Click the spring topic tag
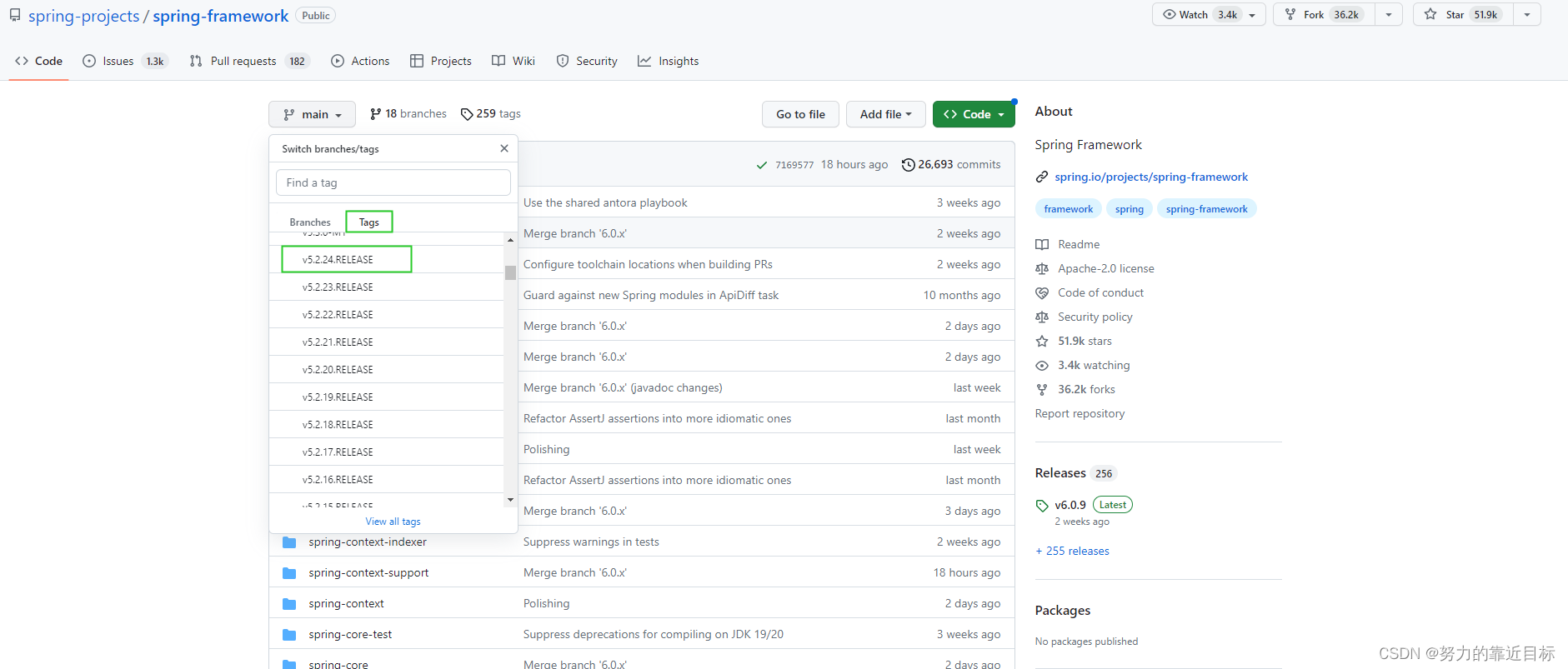 [x=1130, y=209]
